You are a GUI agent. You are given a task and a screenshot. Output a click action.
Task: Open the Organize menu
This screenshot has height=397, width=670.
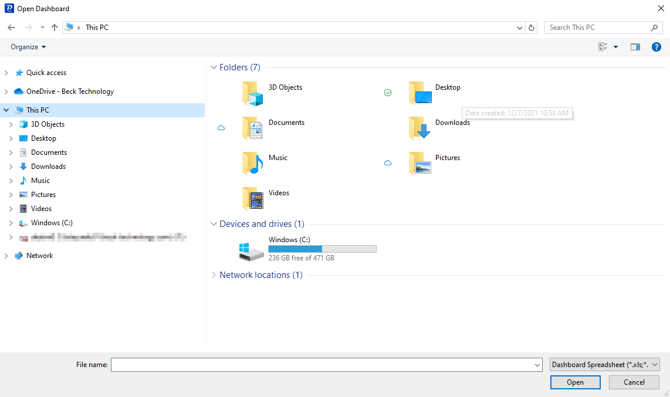point(28,47)
